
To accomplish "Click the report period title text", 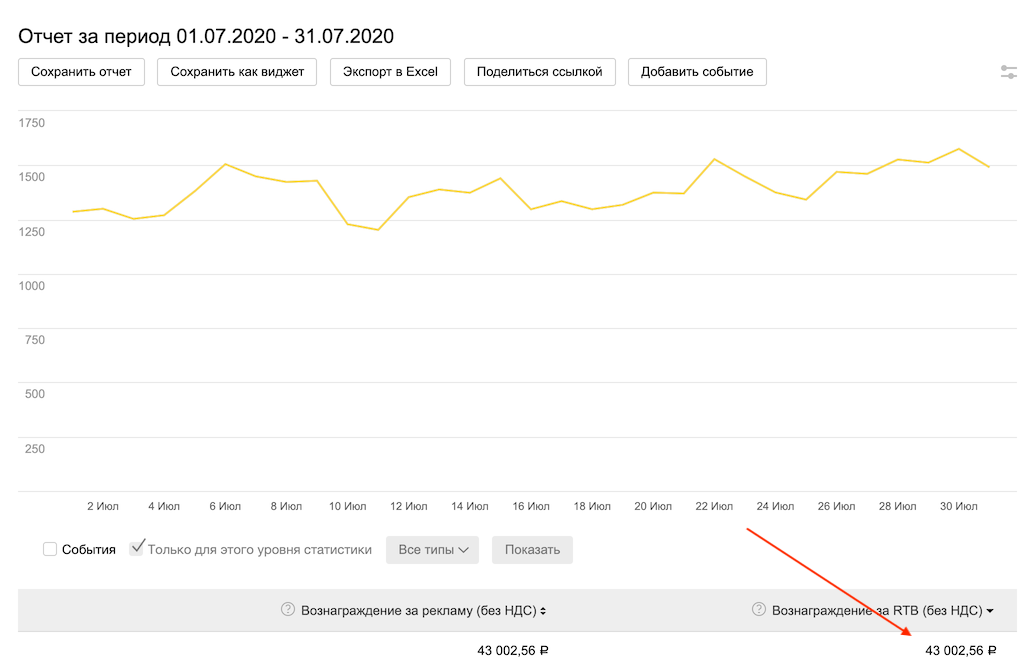I will click(206, 36).
